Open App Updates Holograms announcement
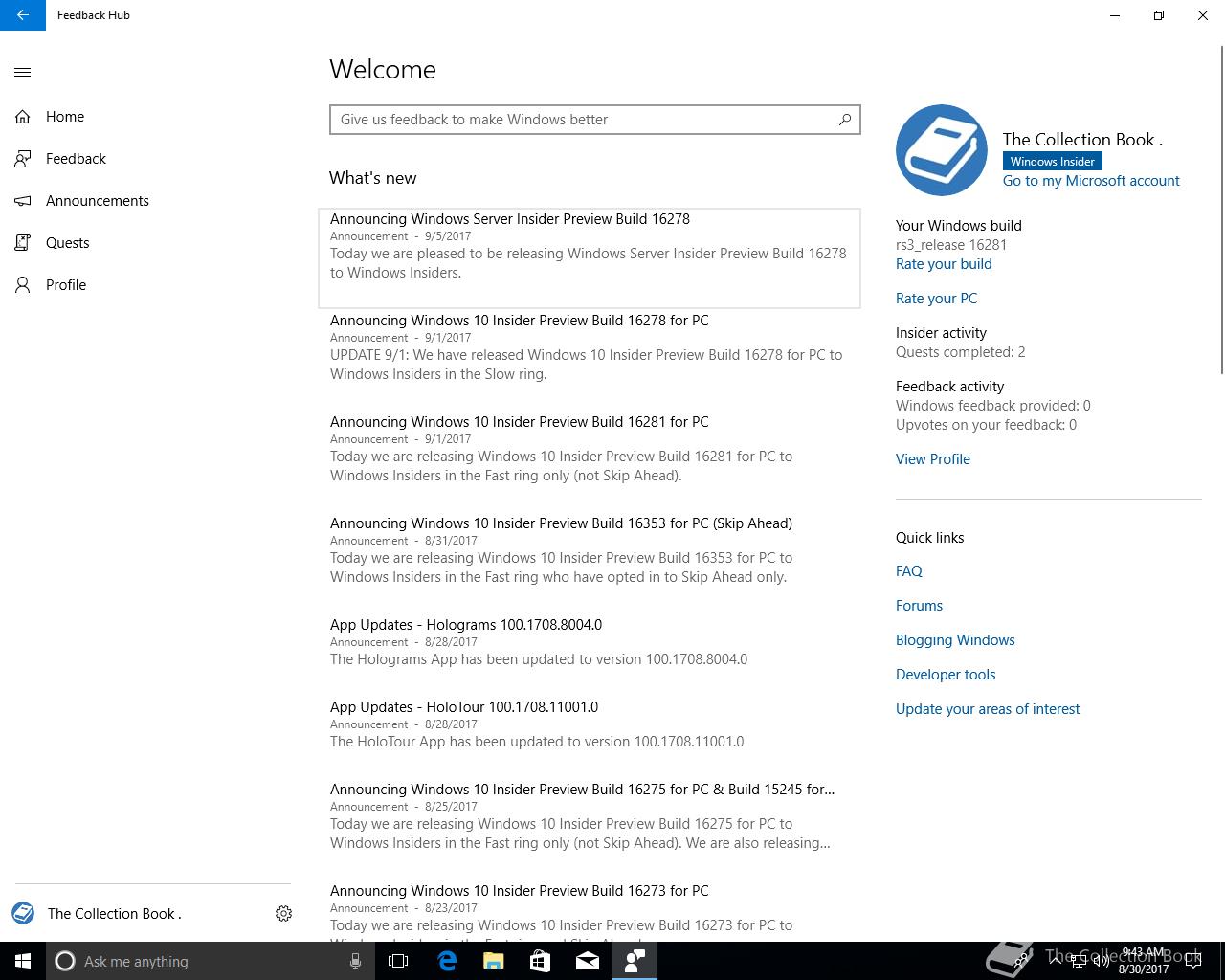The image size is (1225, 980). (x=590, y=641)
